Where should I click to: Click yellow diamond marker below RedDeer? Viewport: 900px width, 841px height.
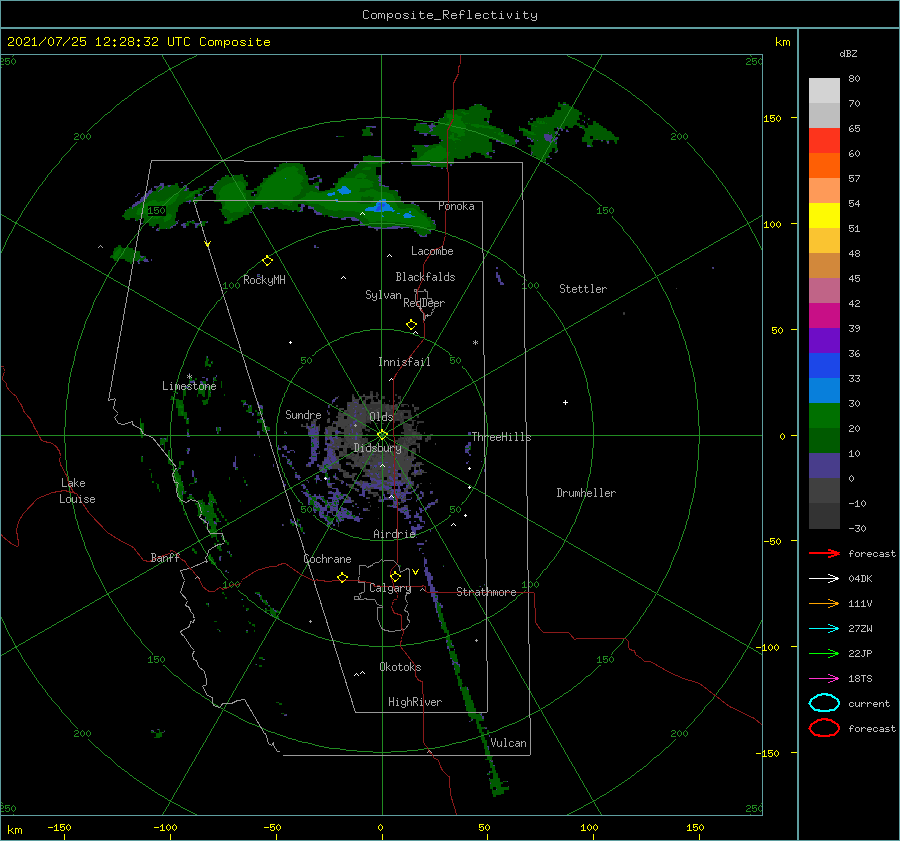pos(411,325)
